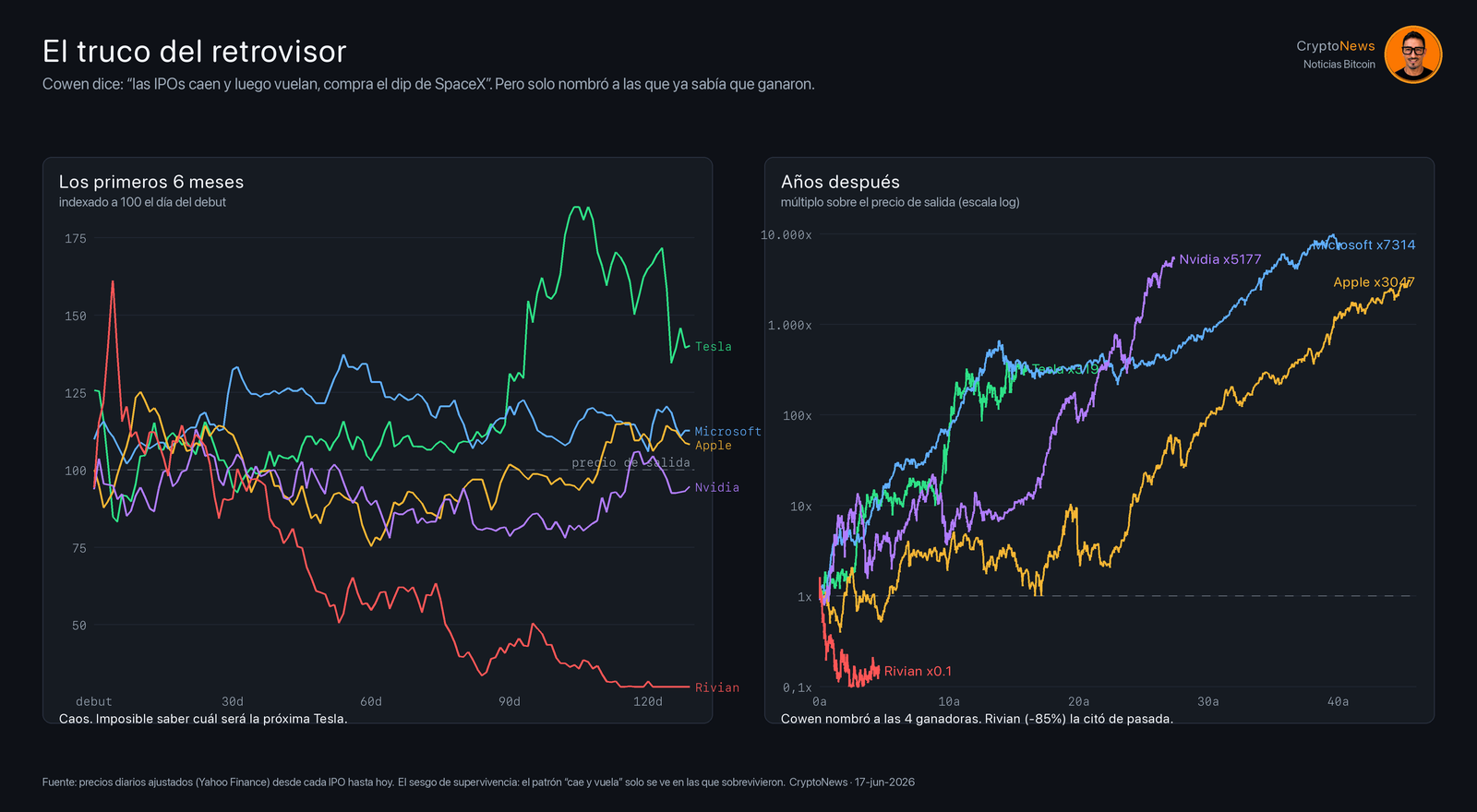Click the Nvidia label in left chart
The image size is (1477, 812).
(716, 488)
